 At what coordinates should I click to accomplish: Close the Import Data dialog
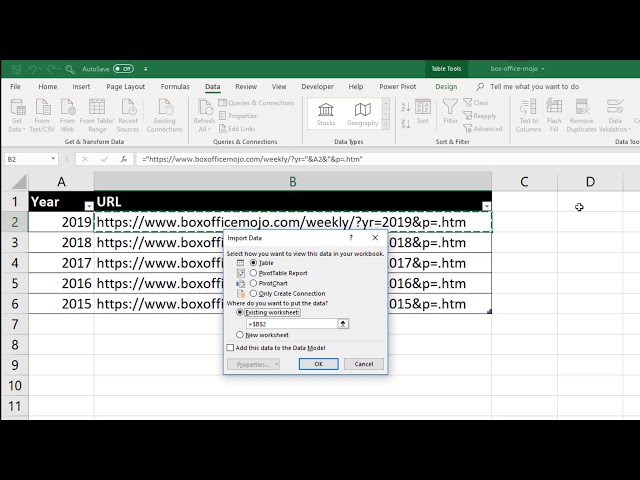tap(375, 238)
